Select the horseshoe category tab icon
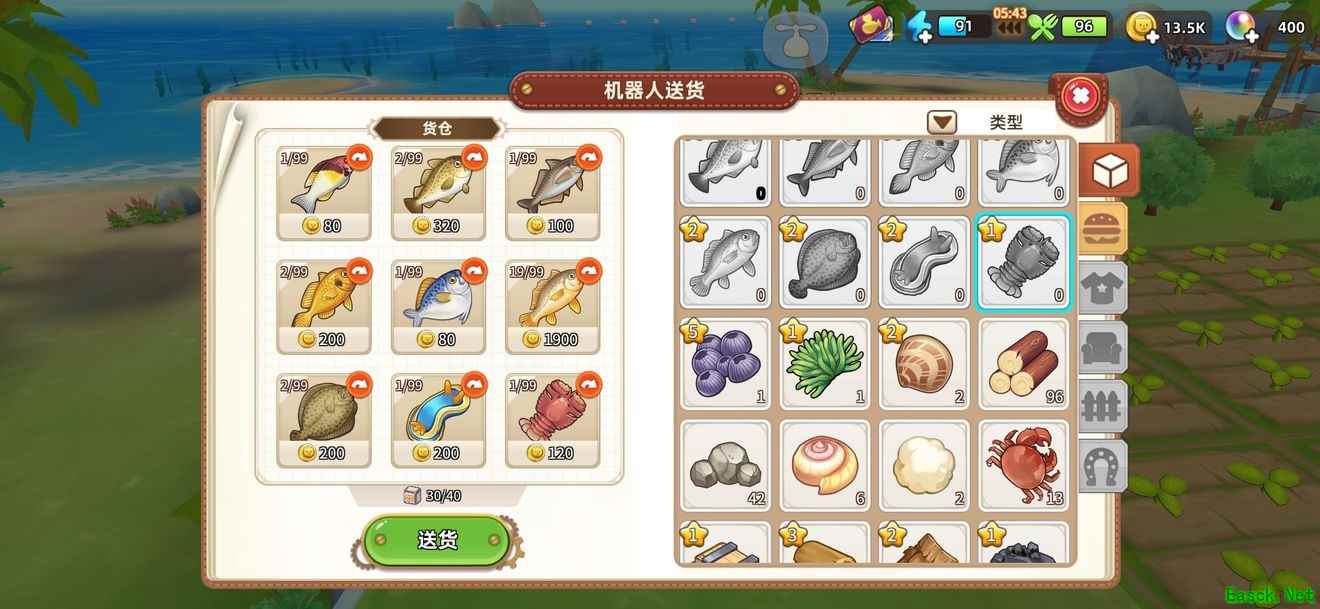Viewport: 1320px width, 609px height. click(1106, 465)
